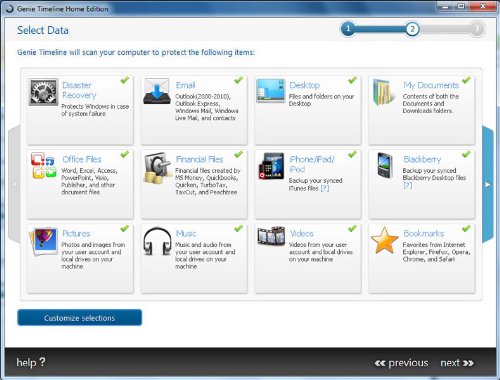Uncheck the Blackberry green checkmark
Image resolution: width=500 pixels, height=380 pixels.
pos(466,154)
